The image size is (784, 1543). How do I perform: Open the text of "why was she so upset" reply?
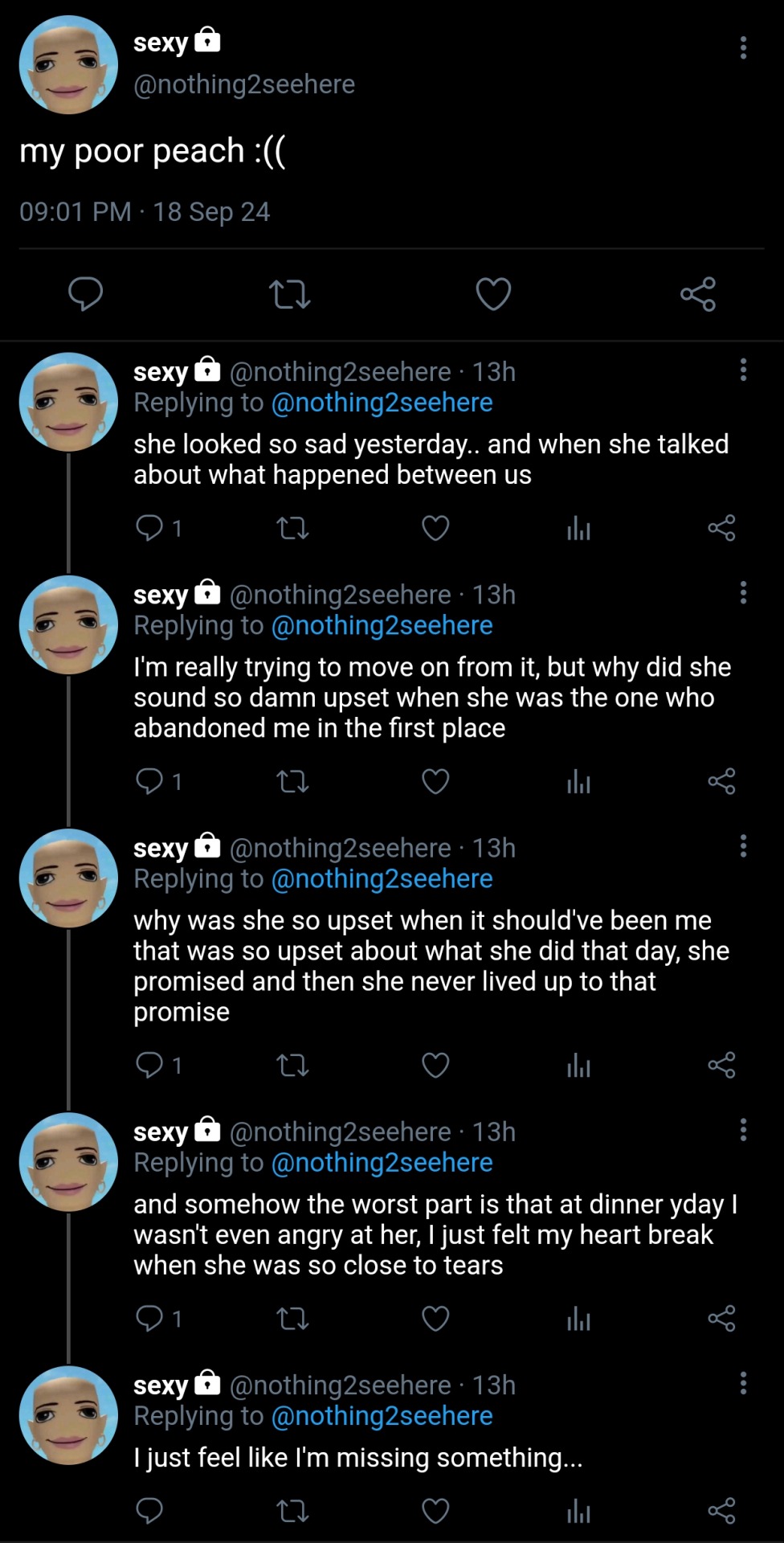pos(431,965)
